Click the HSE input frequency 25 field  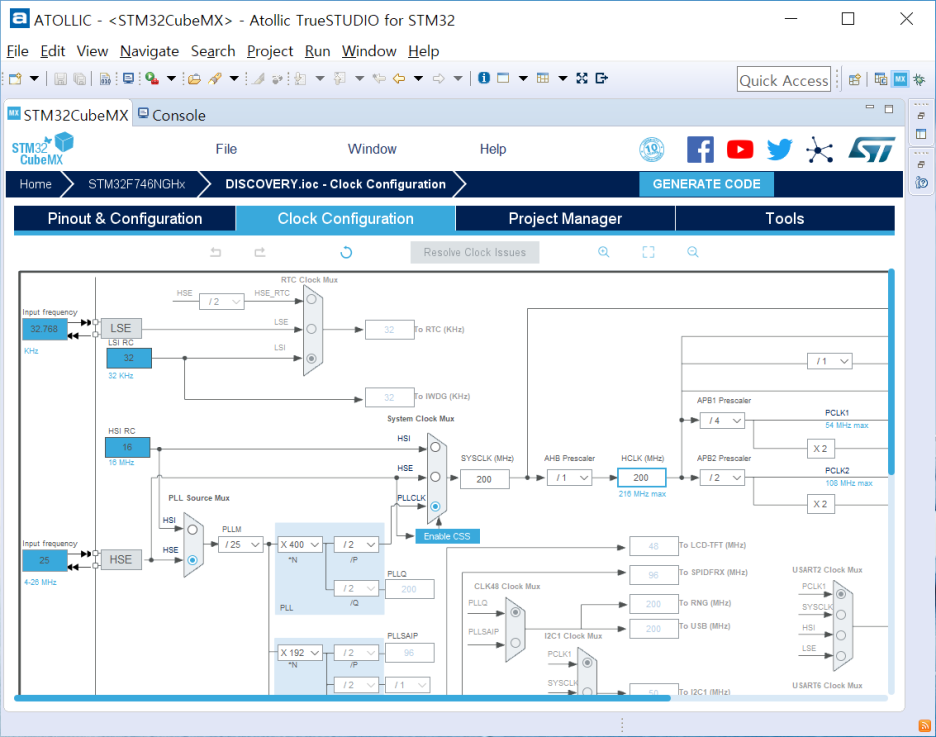[x=45, y=560]
